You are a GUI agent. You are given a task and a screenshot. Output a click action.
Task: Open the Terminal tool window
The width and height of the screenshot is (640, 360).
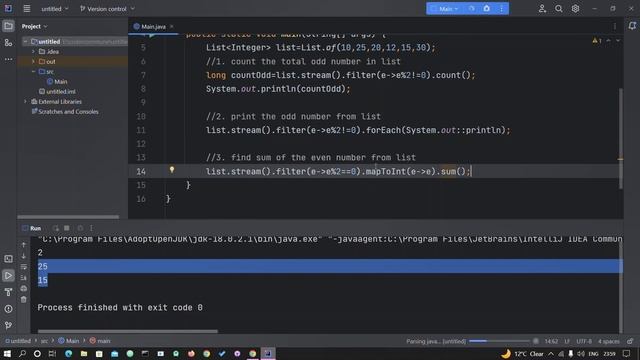(x=8, y=259)
